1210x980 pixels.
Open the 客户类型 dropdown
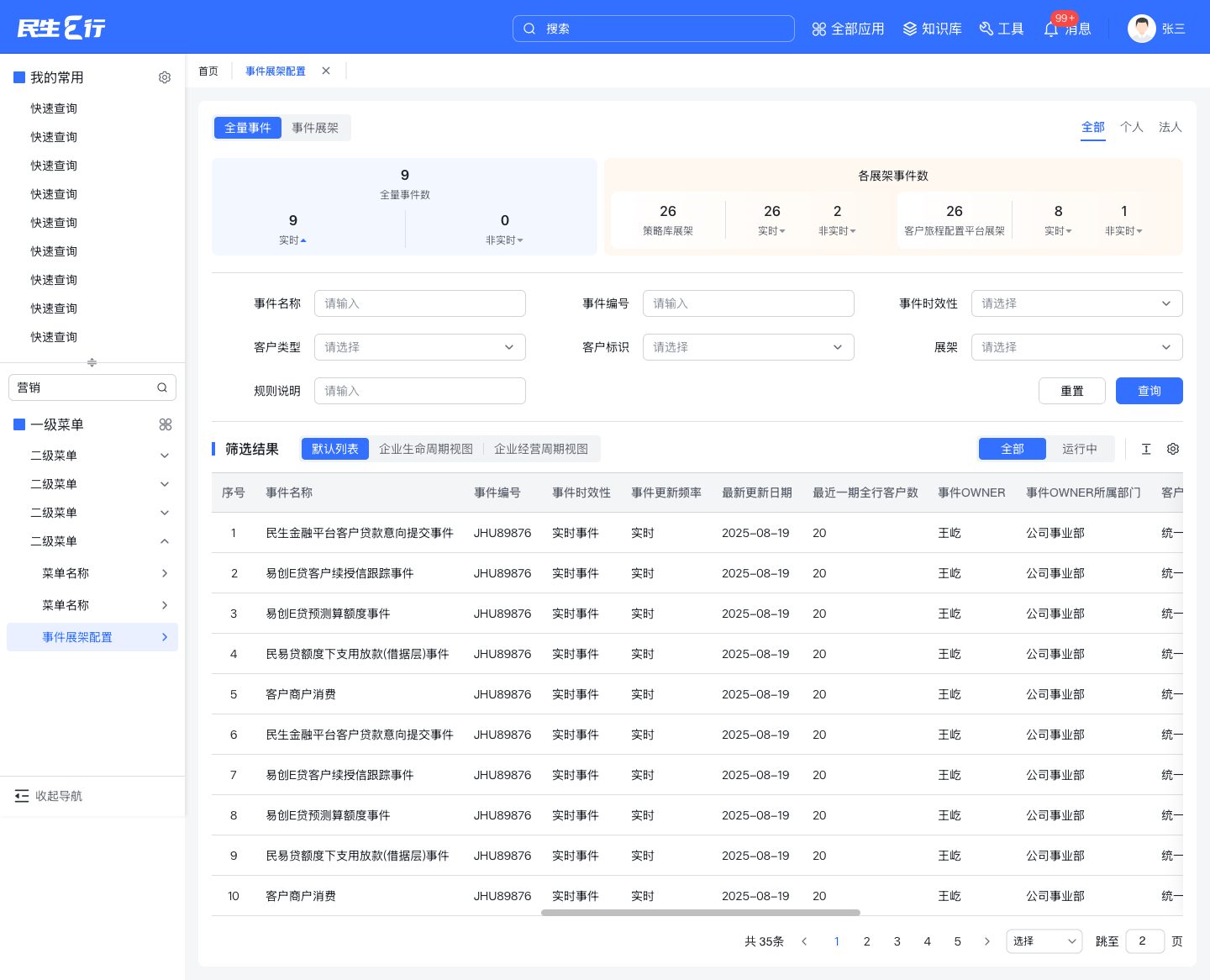click(x=419, y=347)
